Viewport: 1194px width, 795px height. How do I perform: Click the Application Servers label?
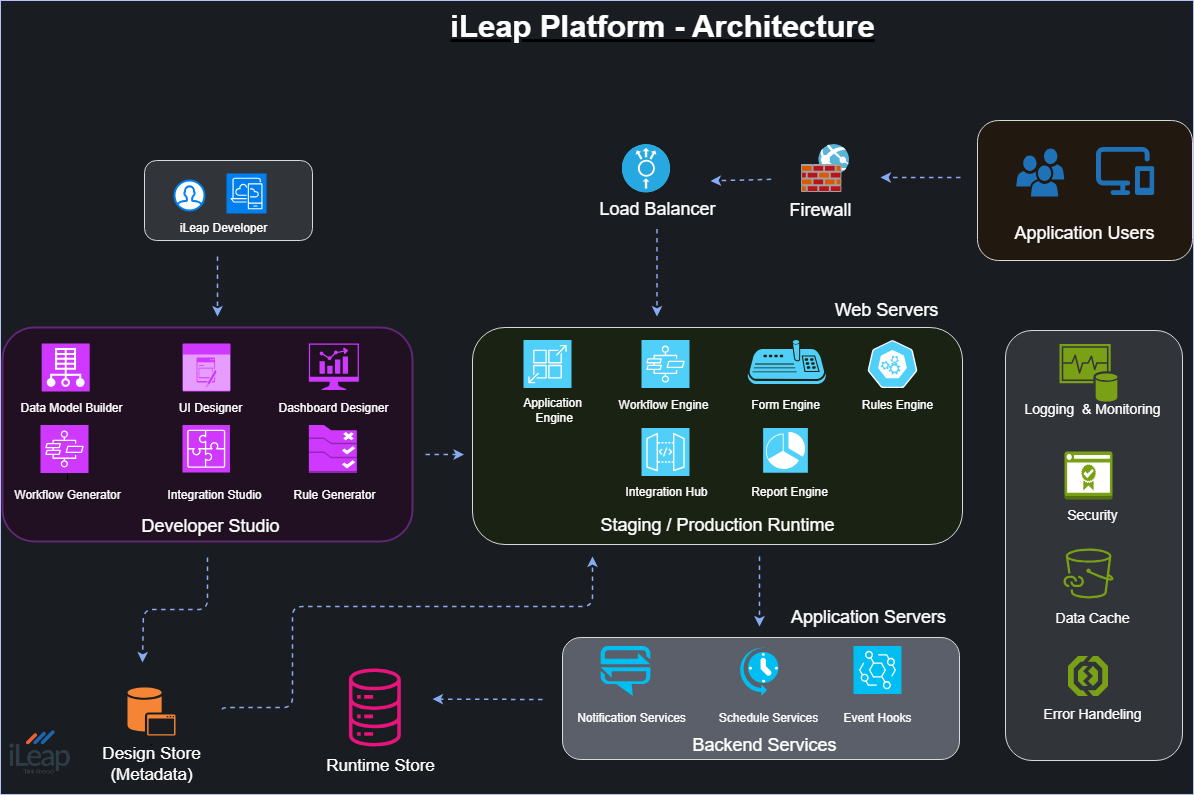pos(868,617)
